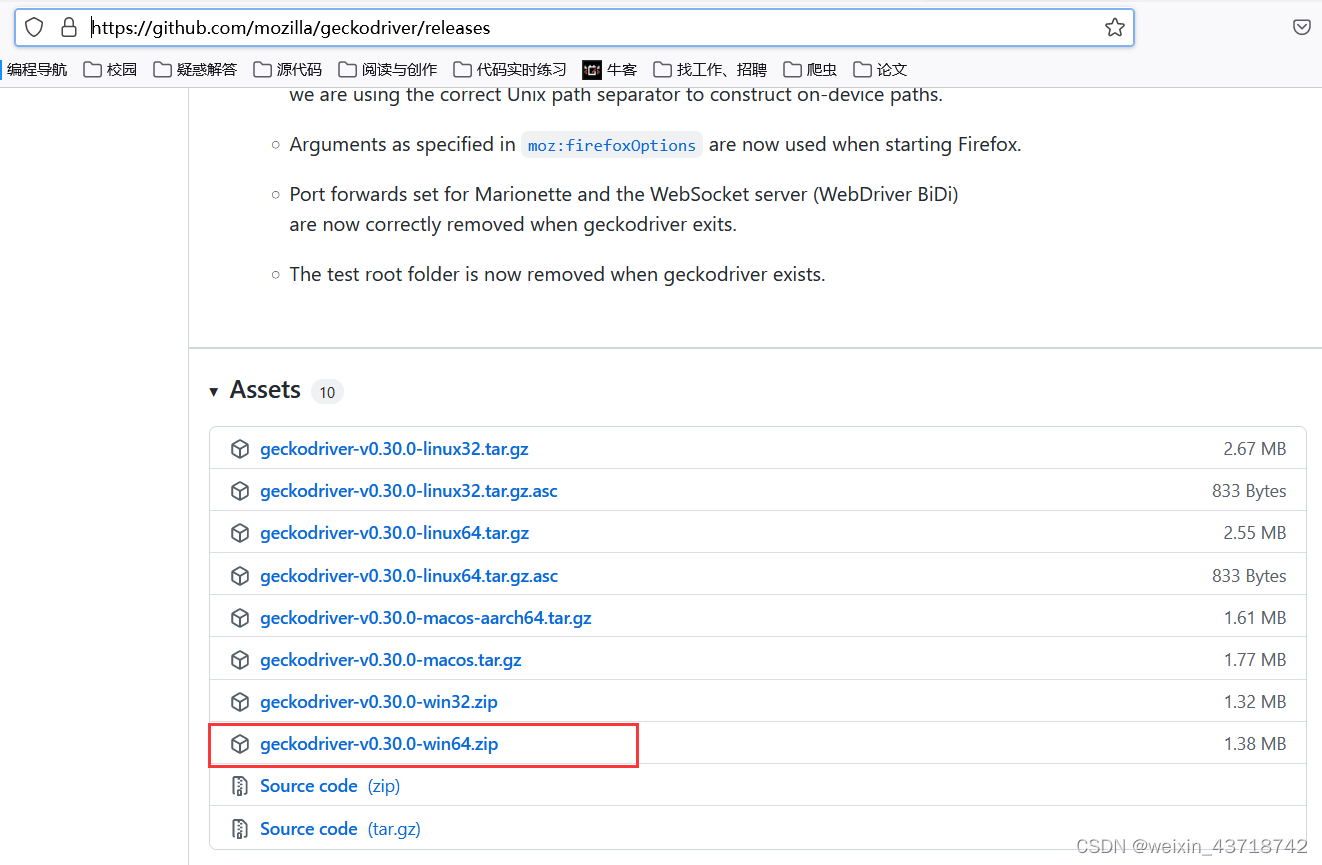Click the Assets count badge 10
This screenshot has height=865, width=1322.
tap(327, 392)
